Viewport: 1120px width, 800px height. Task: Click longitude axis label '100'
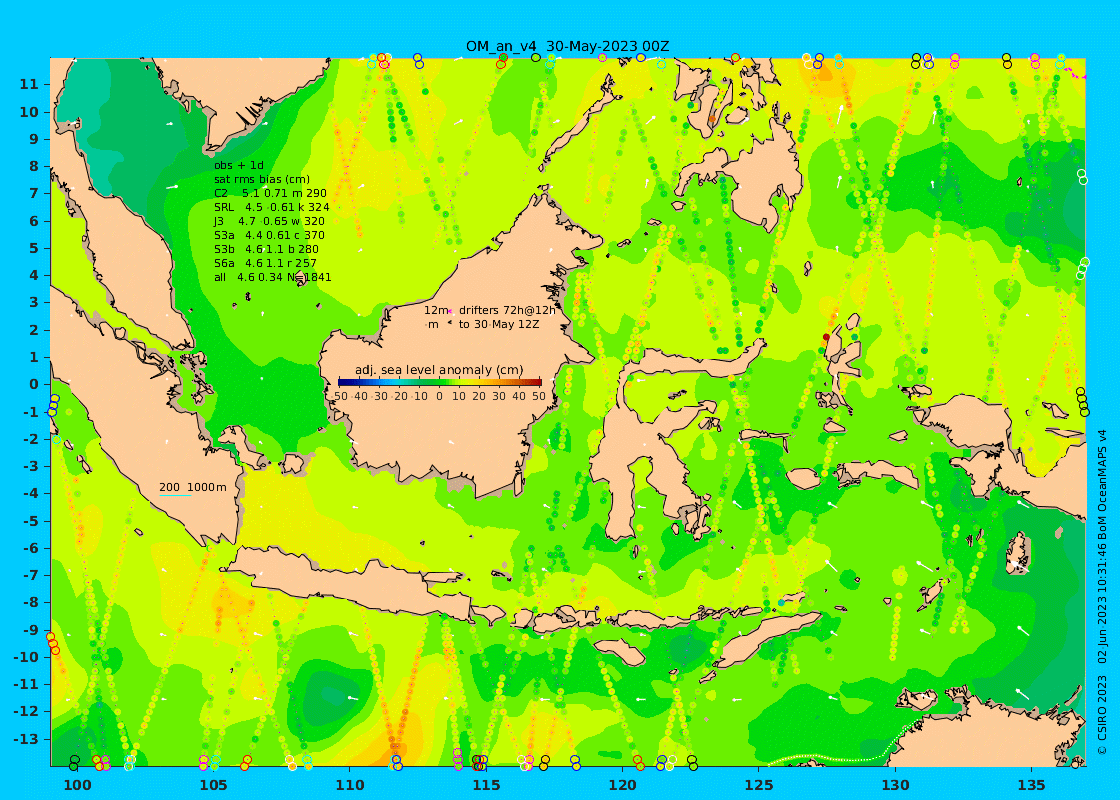click(x=77, y=785)
